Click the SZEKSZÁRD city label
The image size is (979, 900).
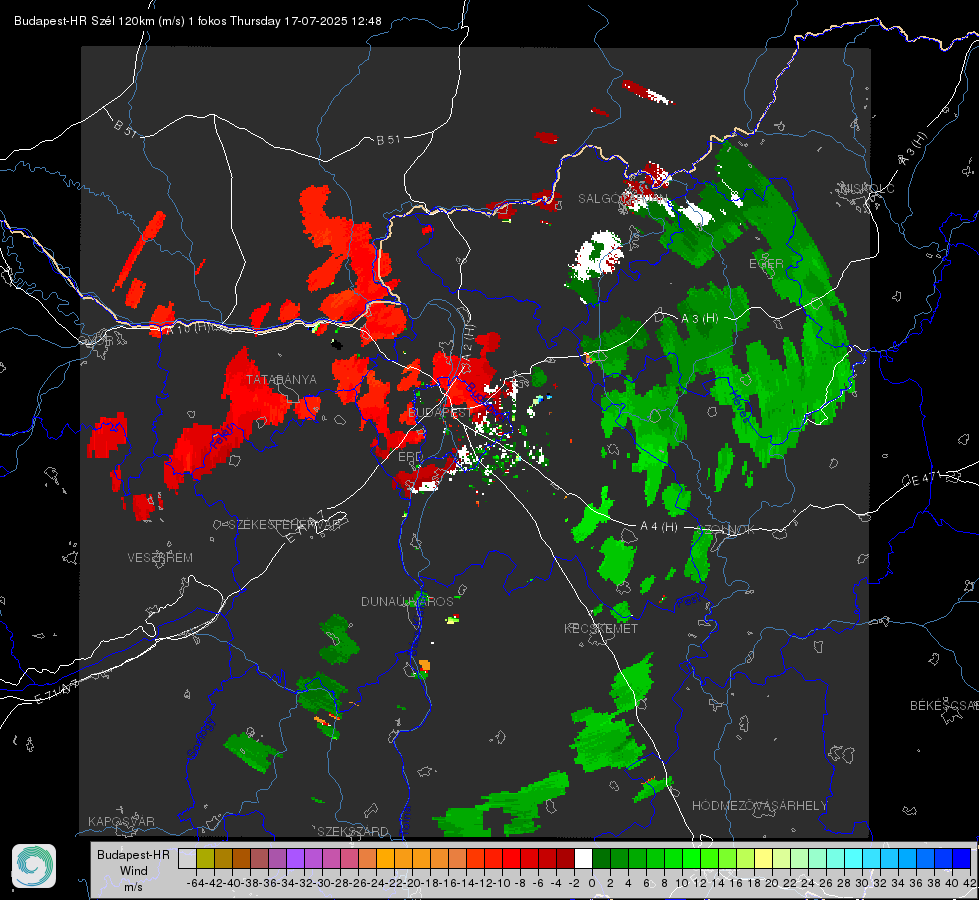click(353, 831)
